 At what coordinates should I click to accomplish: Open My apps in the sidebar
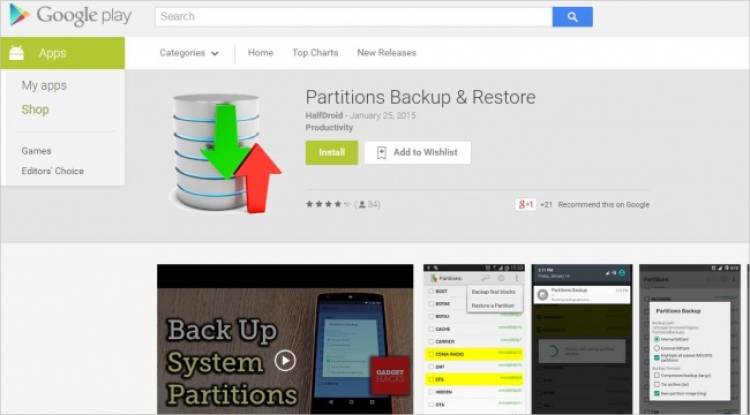click(x=44, y=86)
